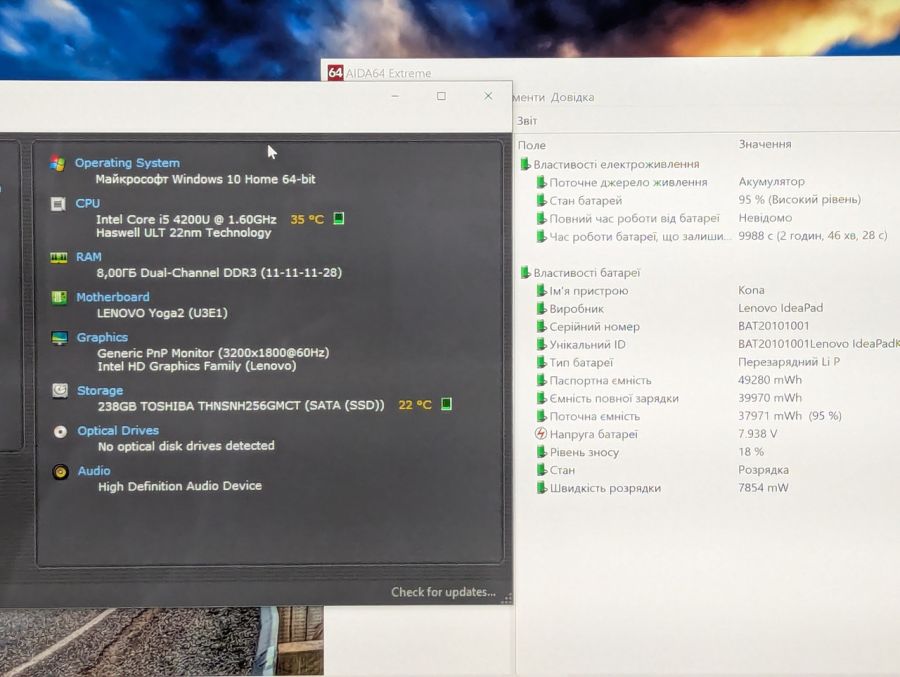
Task: Click the Intel Core i5 4200U text
Action: (x=186, y=219)
